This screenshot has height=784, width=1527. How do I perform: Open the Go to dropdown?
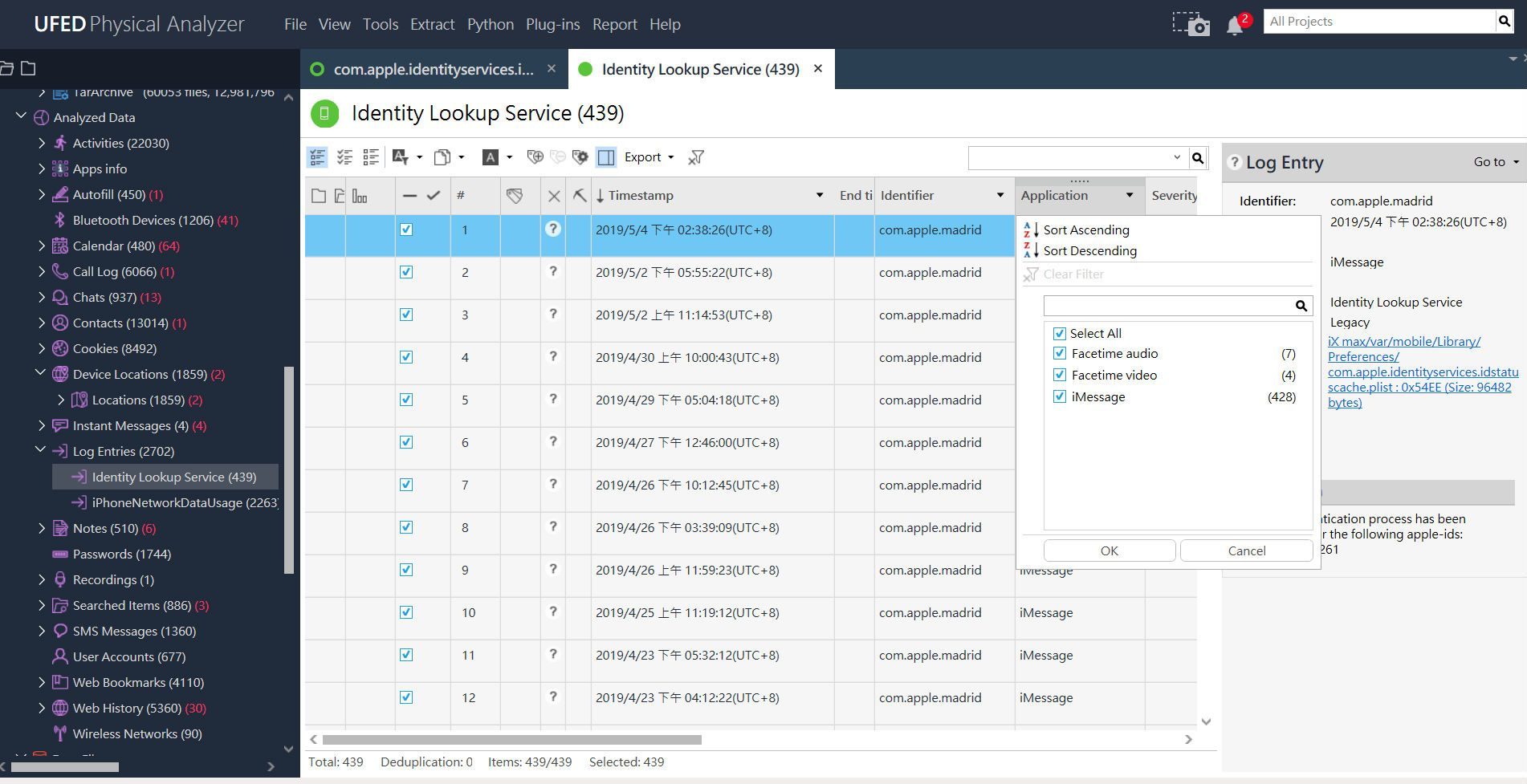[x=1496, y=162]
